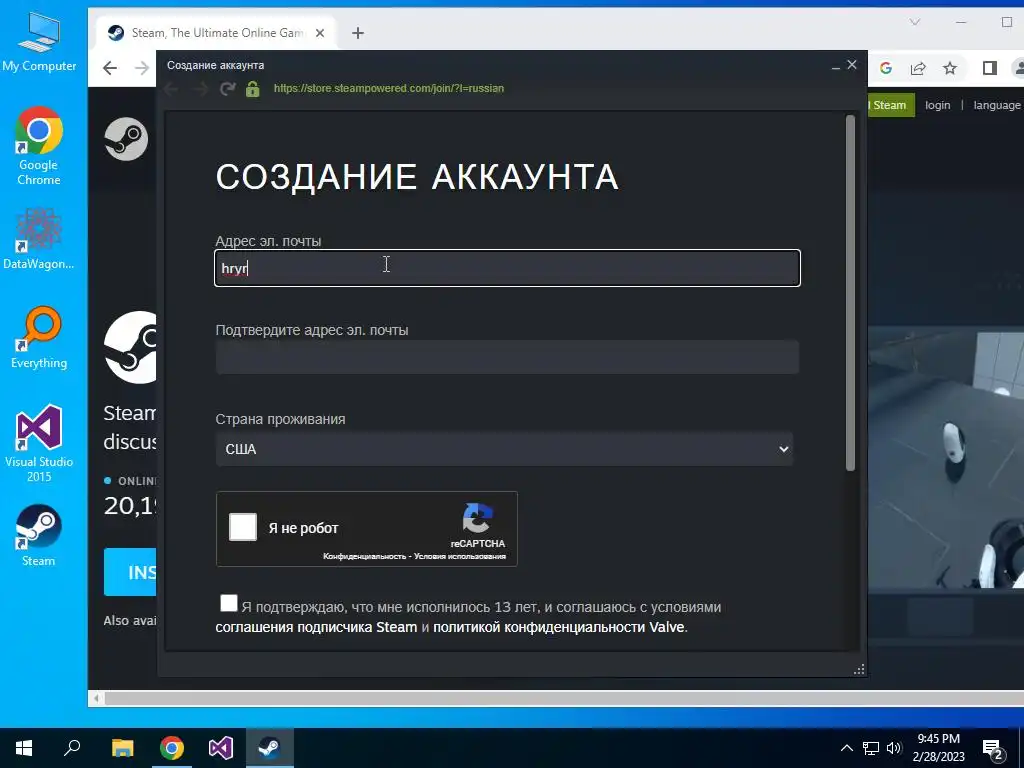
Task: Open File Explorer from the taskbar
Action: pos(122,748)
